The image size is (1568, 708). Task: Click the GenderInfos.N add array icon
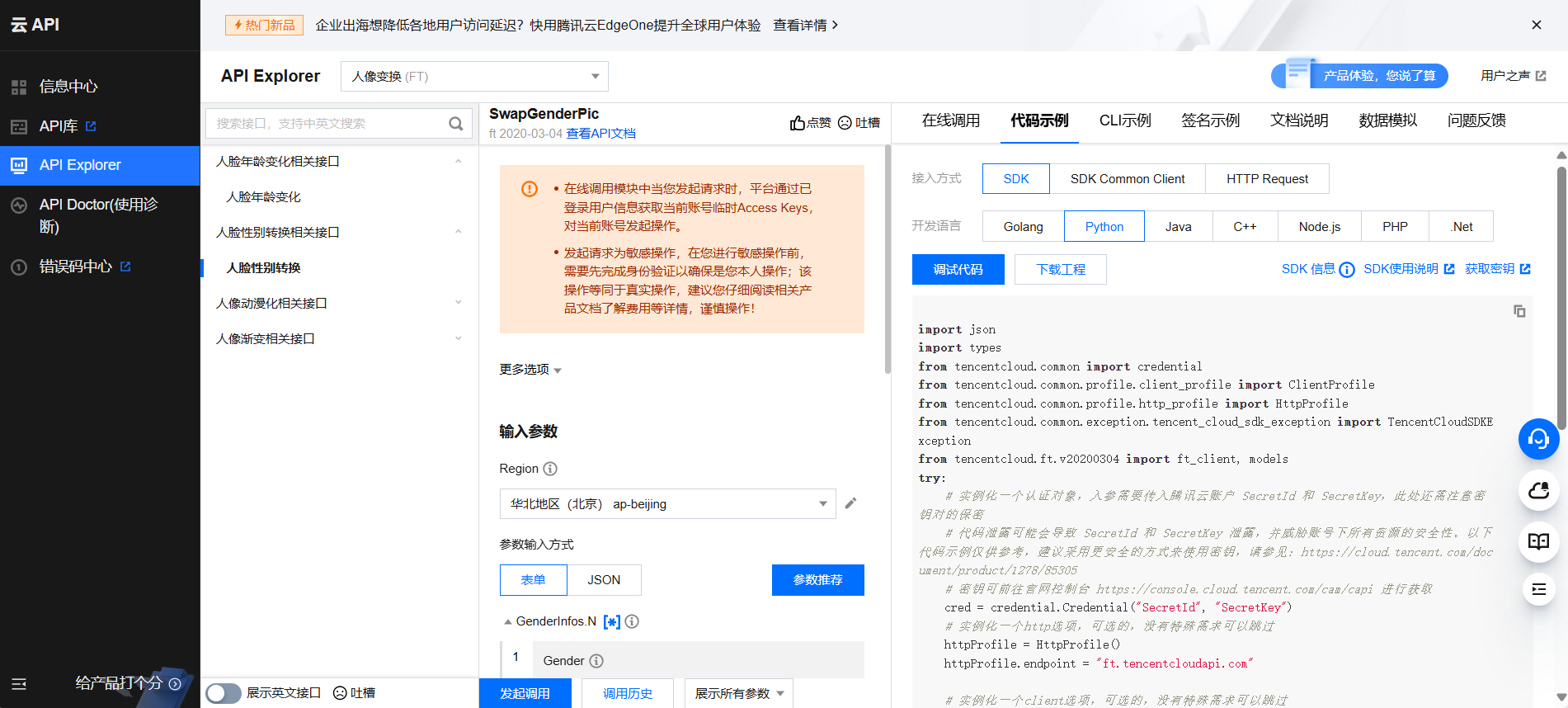[x=612, y=621]
